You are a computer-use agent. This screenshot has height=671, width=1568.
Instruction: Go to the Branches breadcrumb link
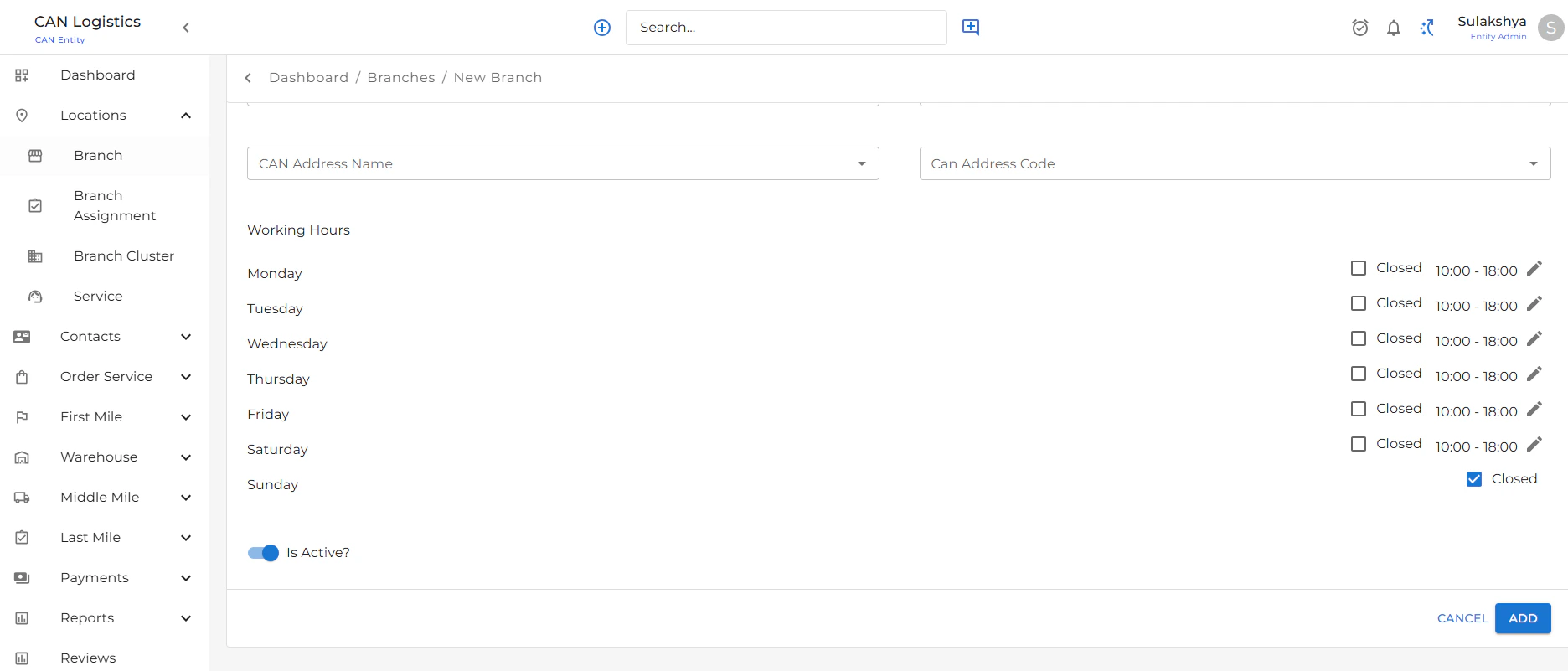click(401, 78)
